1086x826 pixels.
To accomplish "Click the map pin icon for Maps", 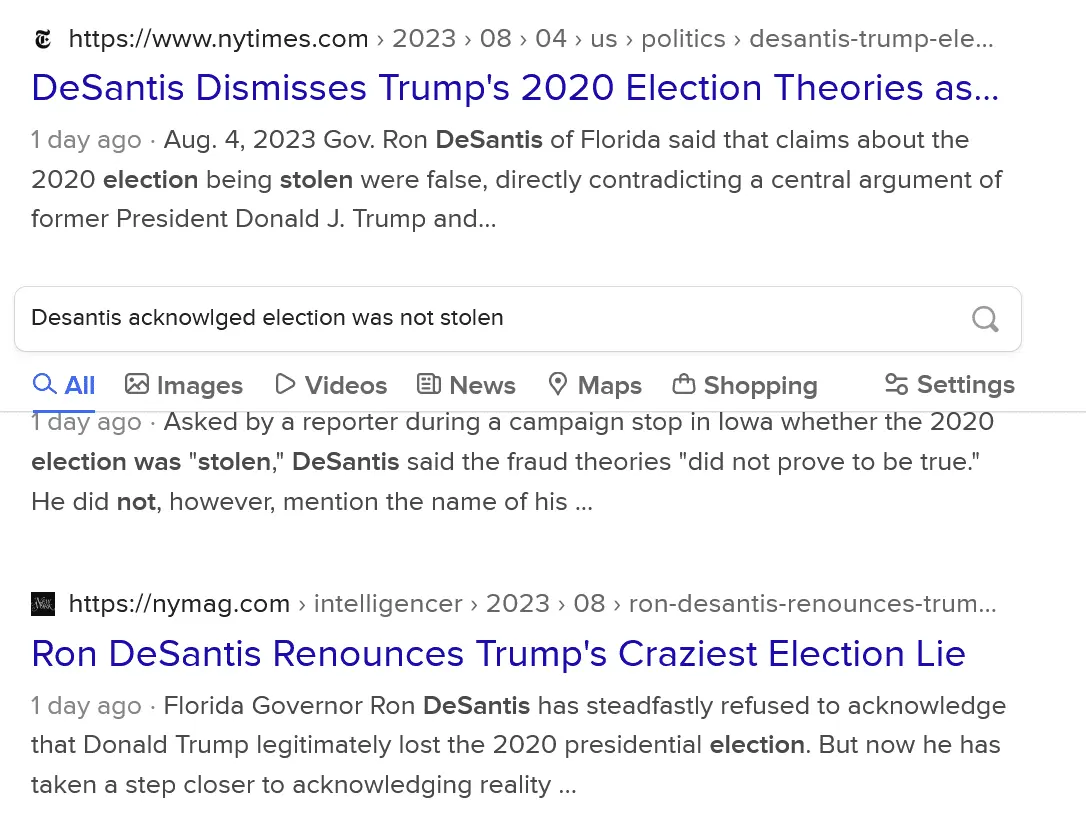I will pos(558,384).
